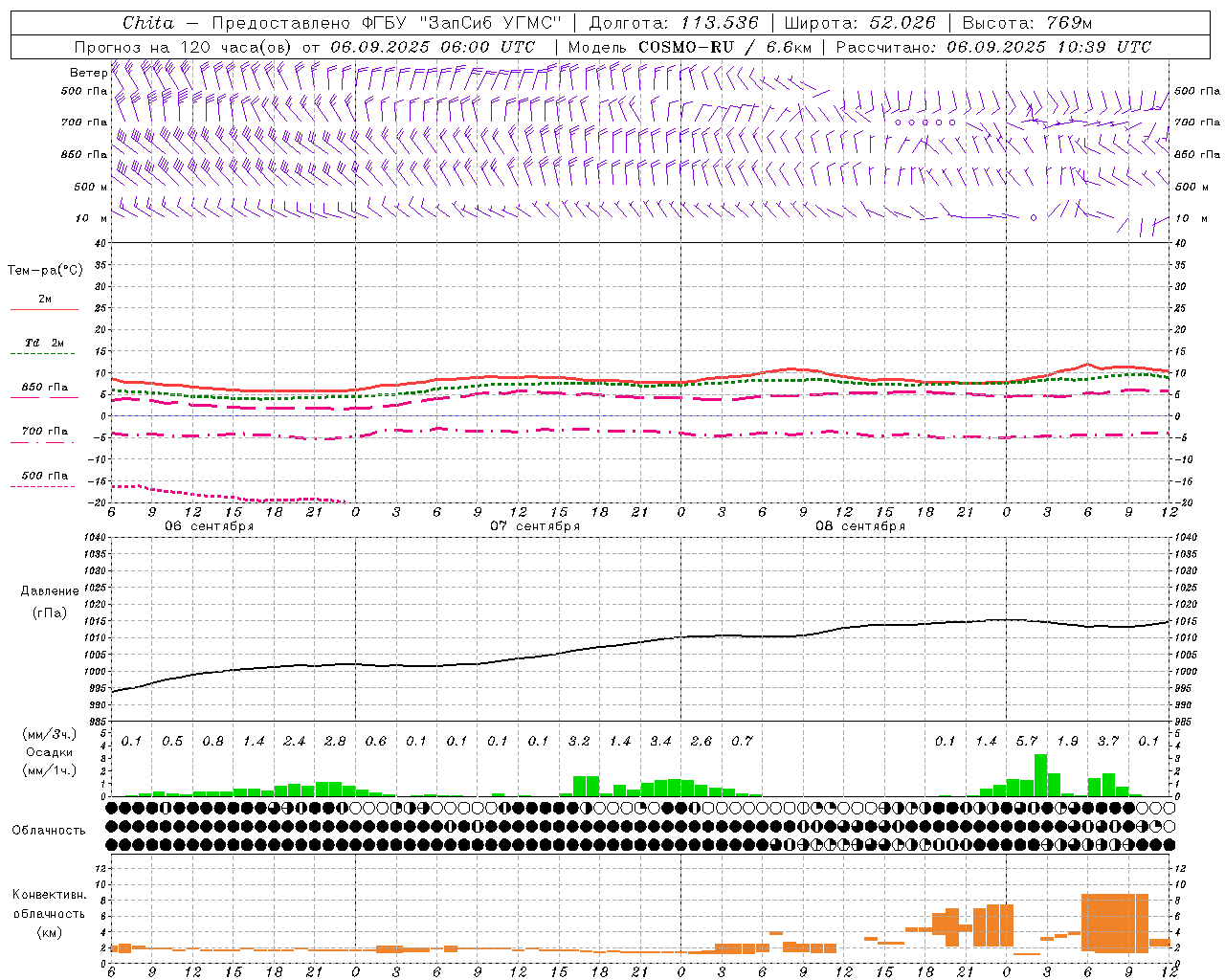The image size is (1225, 980).
Task: Click the "Конвективн." convective cloud label
Action: click(x=50, y=895)
